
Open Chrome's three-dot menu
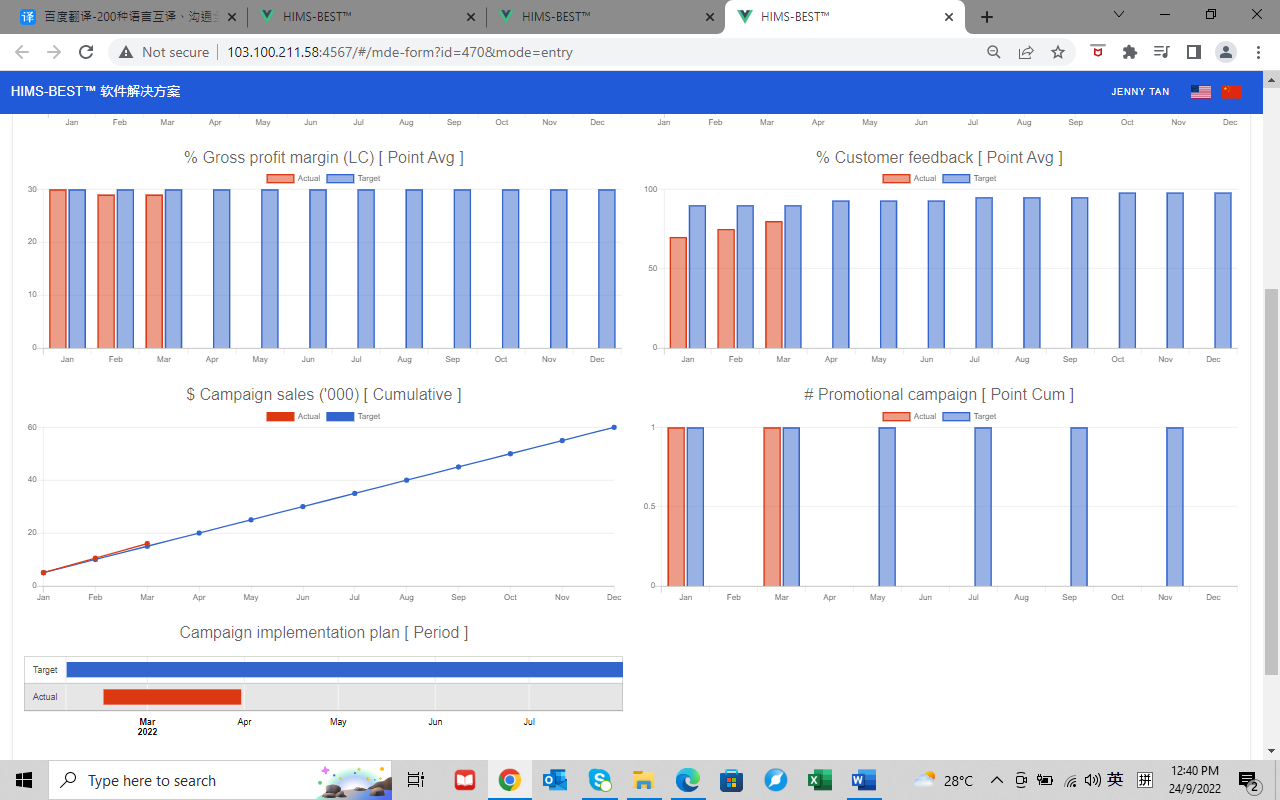coord(1258,52)
